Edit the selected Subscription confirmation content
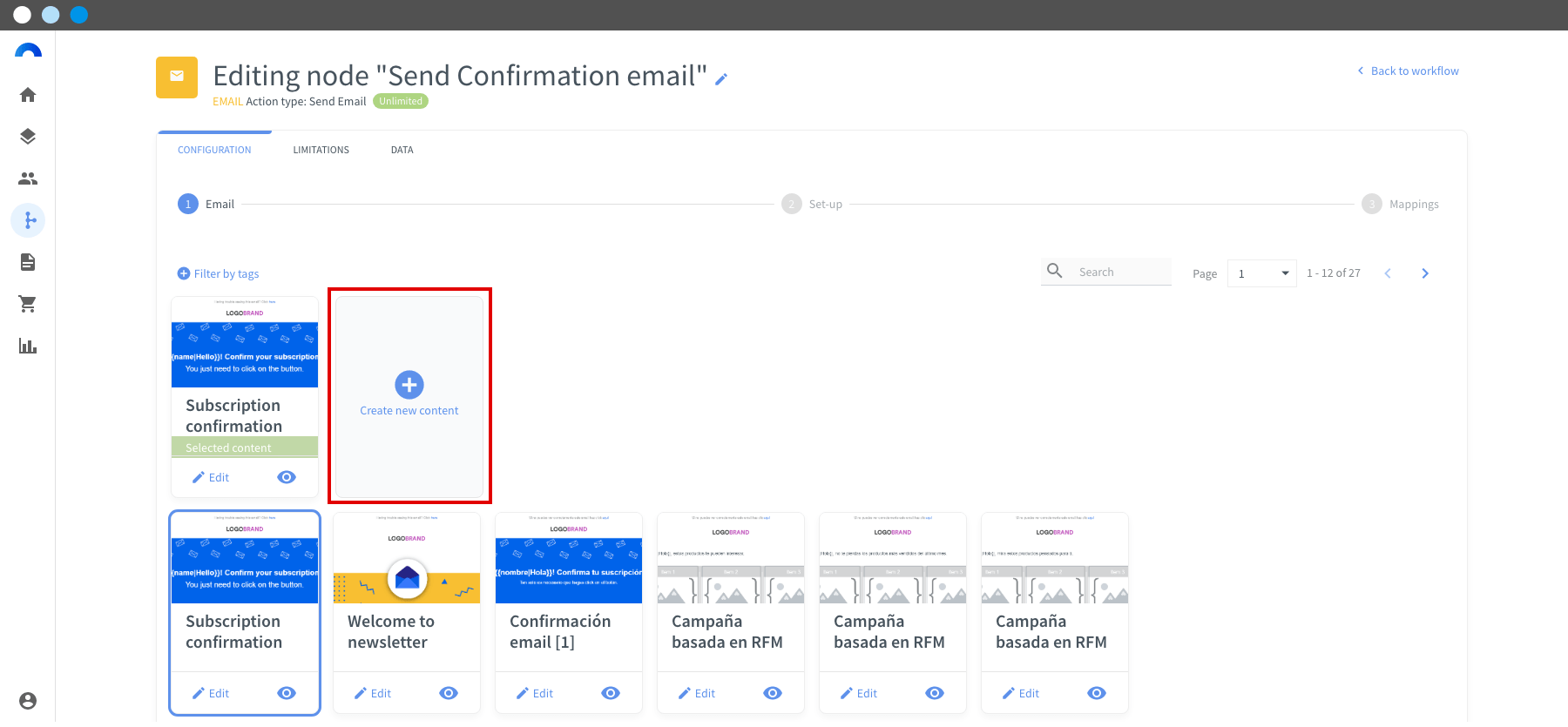The height and width of the screenshot is (727, 1568). 211,477
